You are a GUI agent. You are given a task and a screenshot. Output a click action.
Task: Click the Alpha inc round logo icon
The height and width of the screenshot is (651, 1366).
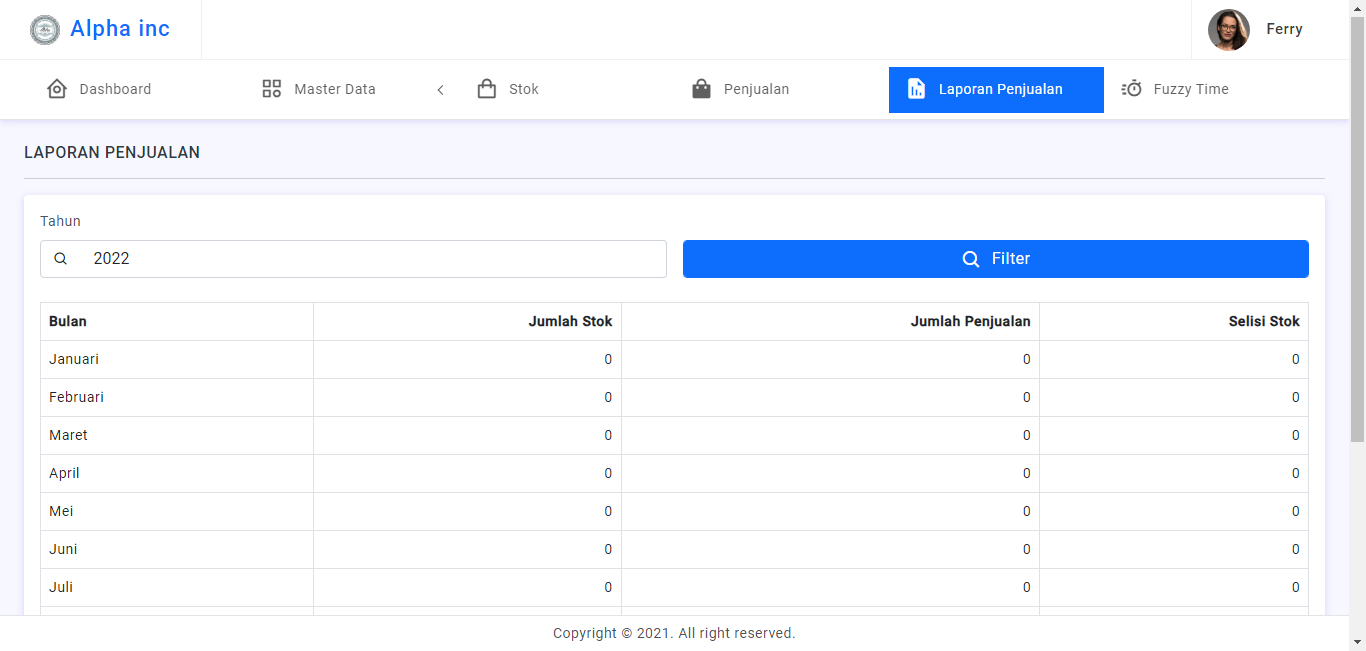coord(45,30)
